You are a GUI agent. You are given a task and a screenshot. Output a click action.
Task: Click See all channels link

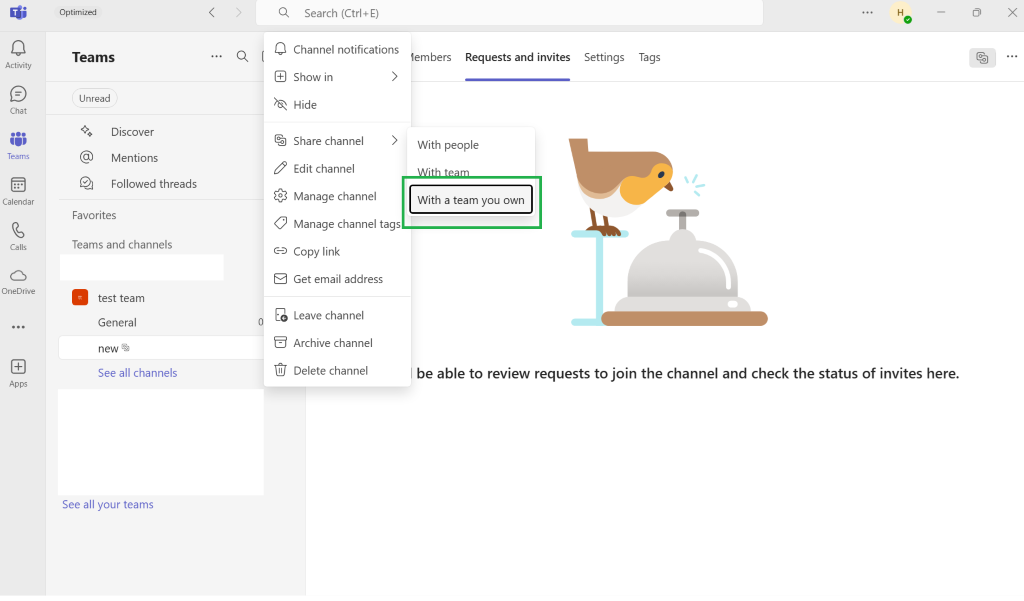[137, 373]
